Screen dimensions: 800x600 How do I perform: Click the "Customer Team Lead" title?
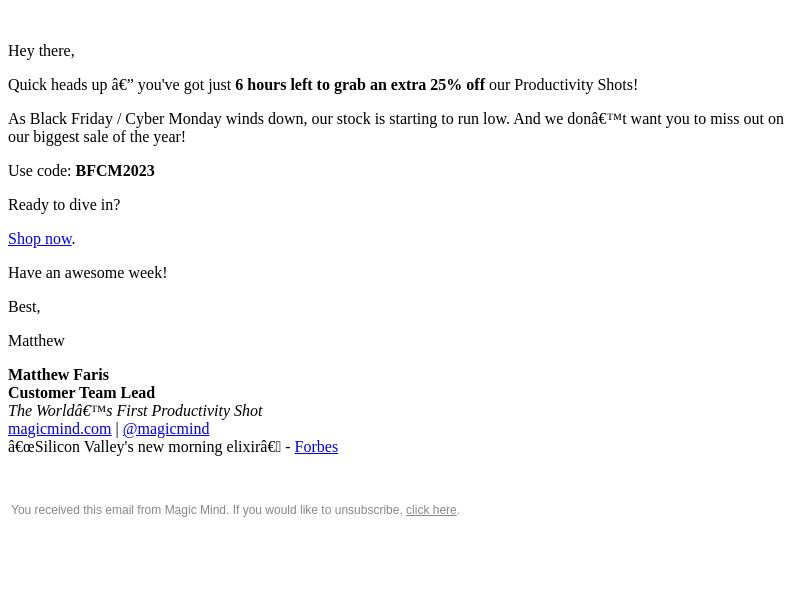tap(82, 392)
